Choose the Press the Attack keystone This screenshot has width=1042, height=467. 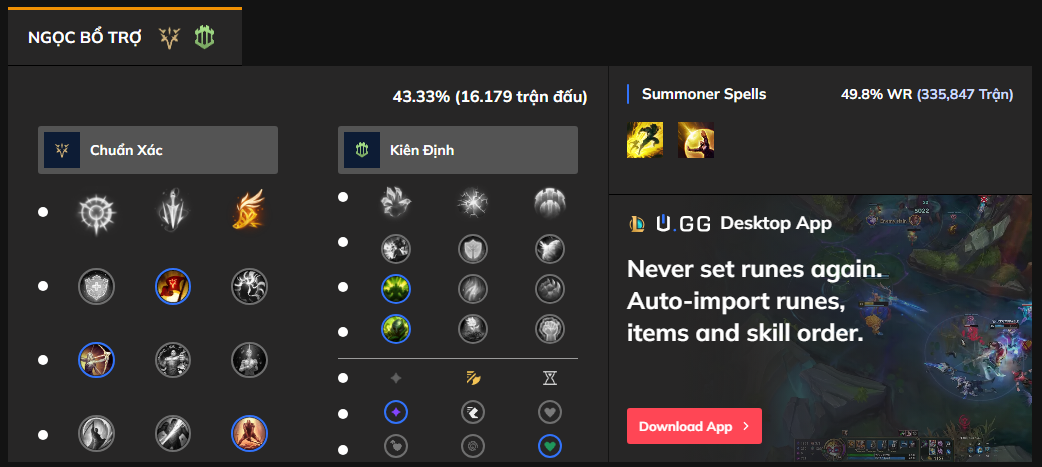(x=97, y=212)
